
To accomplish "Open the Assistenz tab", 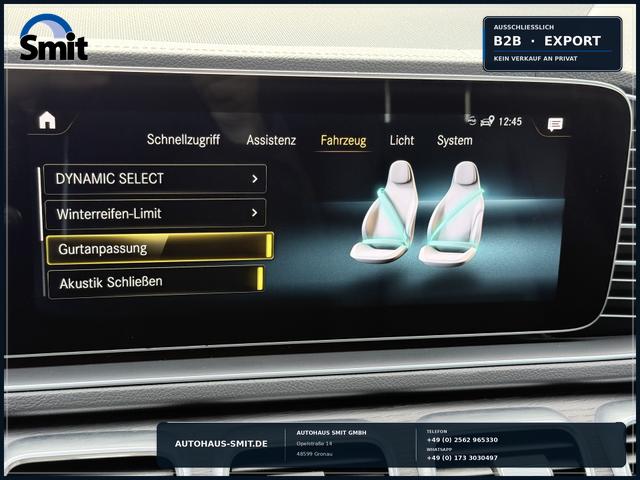I will 271,140.
